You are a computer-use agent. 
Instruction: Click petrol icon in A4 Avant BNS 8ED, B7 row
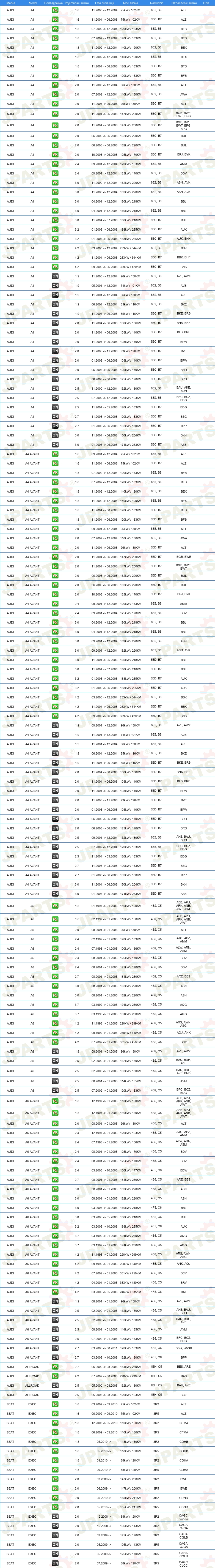coord(55,716)
